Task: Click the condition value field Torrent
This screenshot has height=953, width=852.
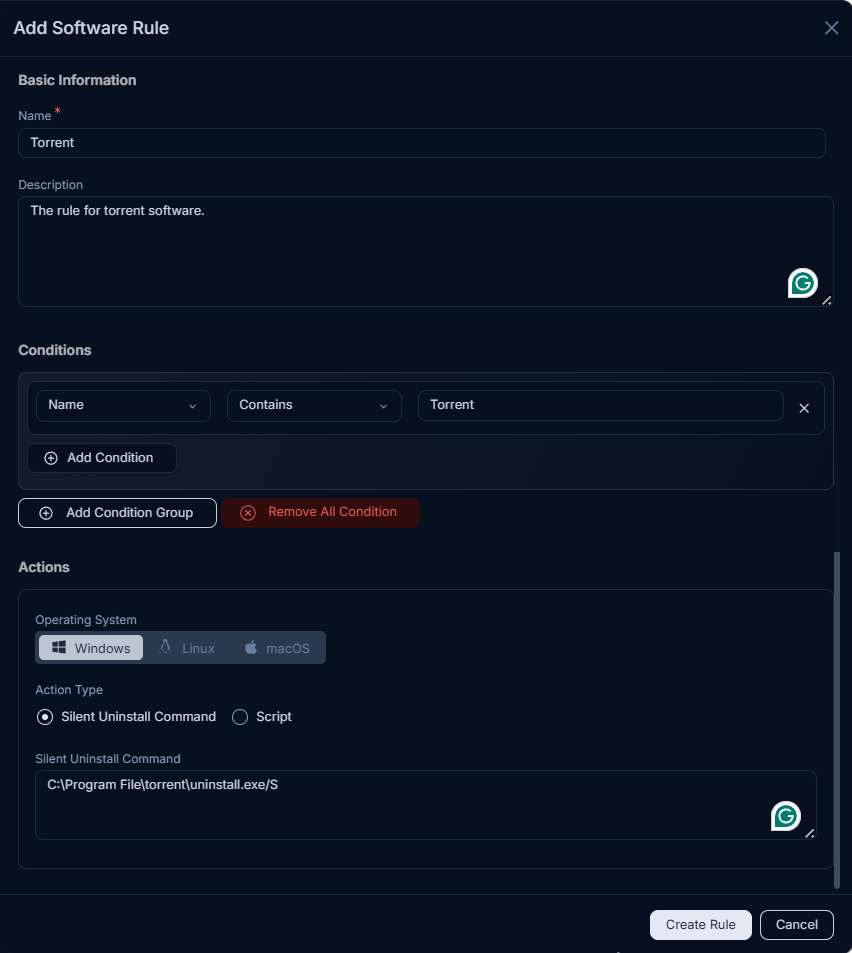Action: point(600,405)
